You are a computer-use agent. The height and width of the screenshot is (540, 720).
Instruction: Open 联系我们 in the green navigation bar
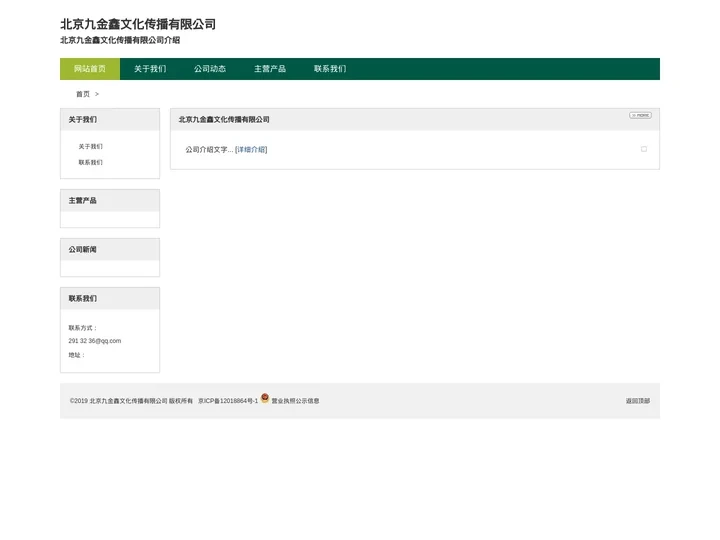tap(330, 69)
